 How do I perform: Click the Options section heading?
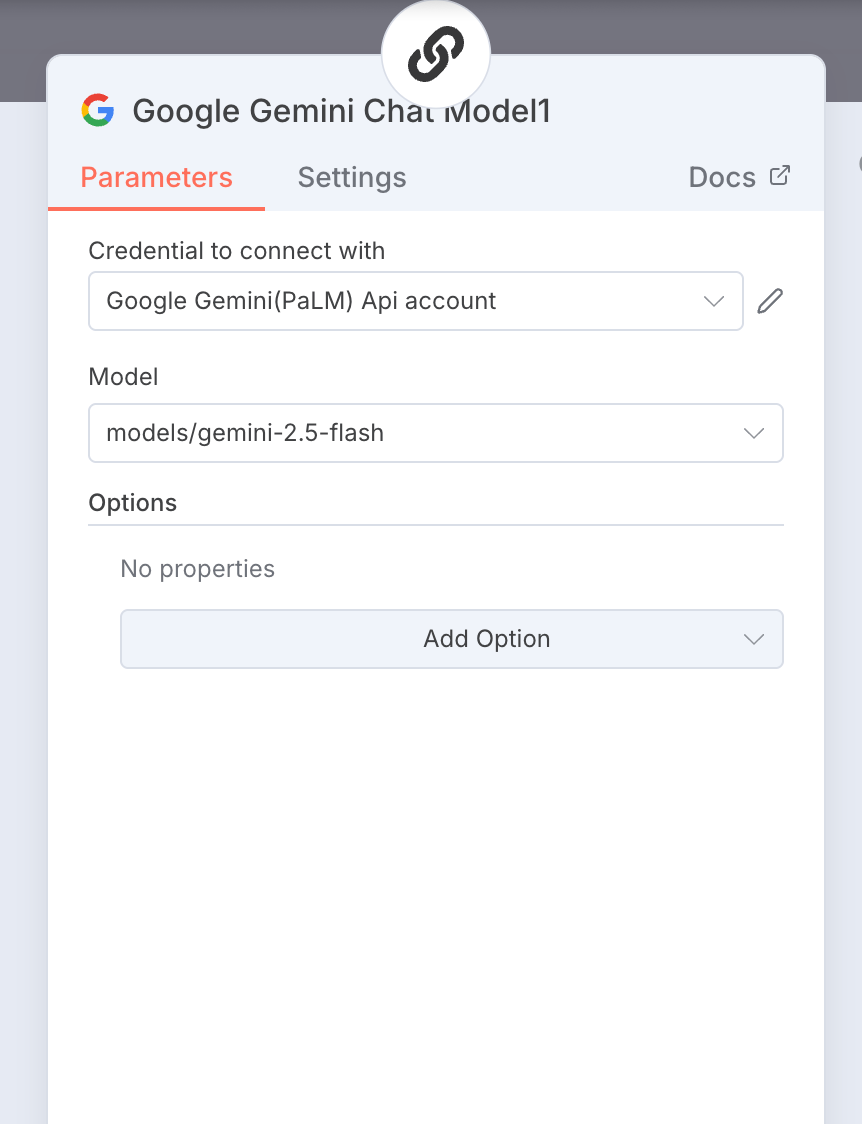[133, 503]
